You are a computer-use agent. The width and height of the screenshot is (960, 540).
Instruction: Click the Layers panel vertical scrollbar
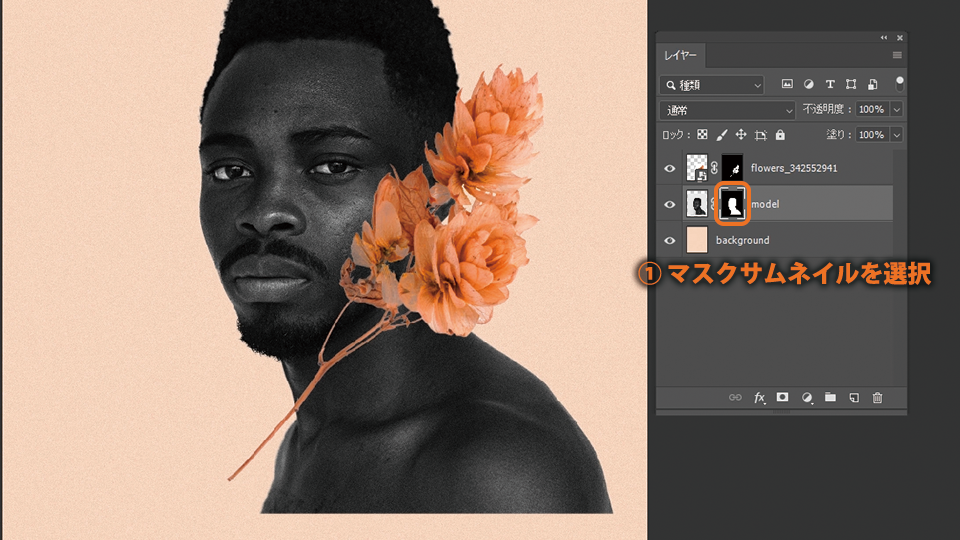(899, 267)
